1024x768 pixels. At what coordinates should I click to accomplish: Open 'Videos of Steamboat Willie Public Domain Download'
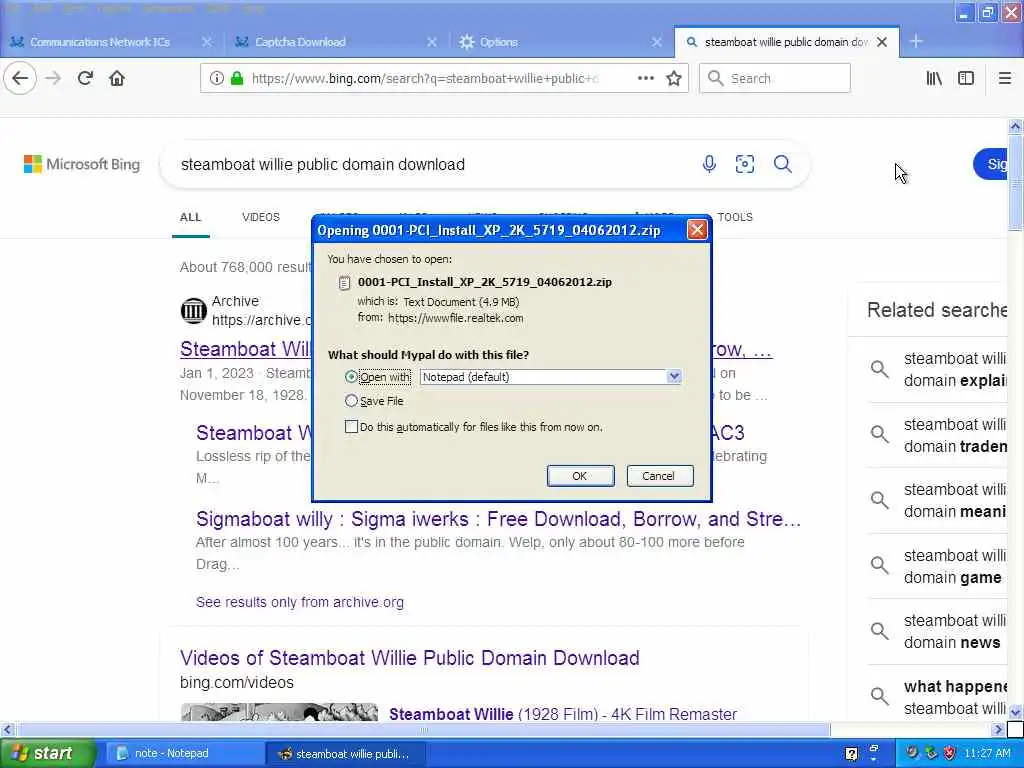[x=409, y=658]
